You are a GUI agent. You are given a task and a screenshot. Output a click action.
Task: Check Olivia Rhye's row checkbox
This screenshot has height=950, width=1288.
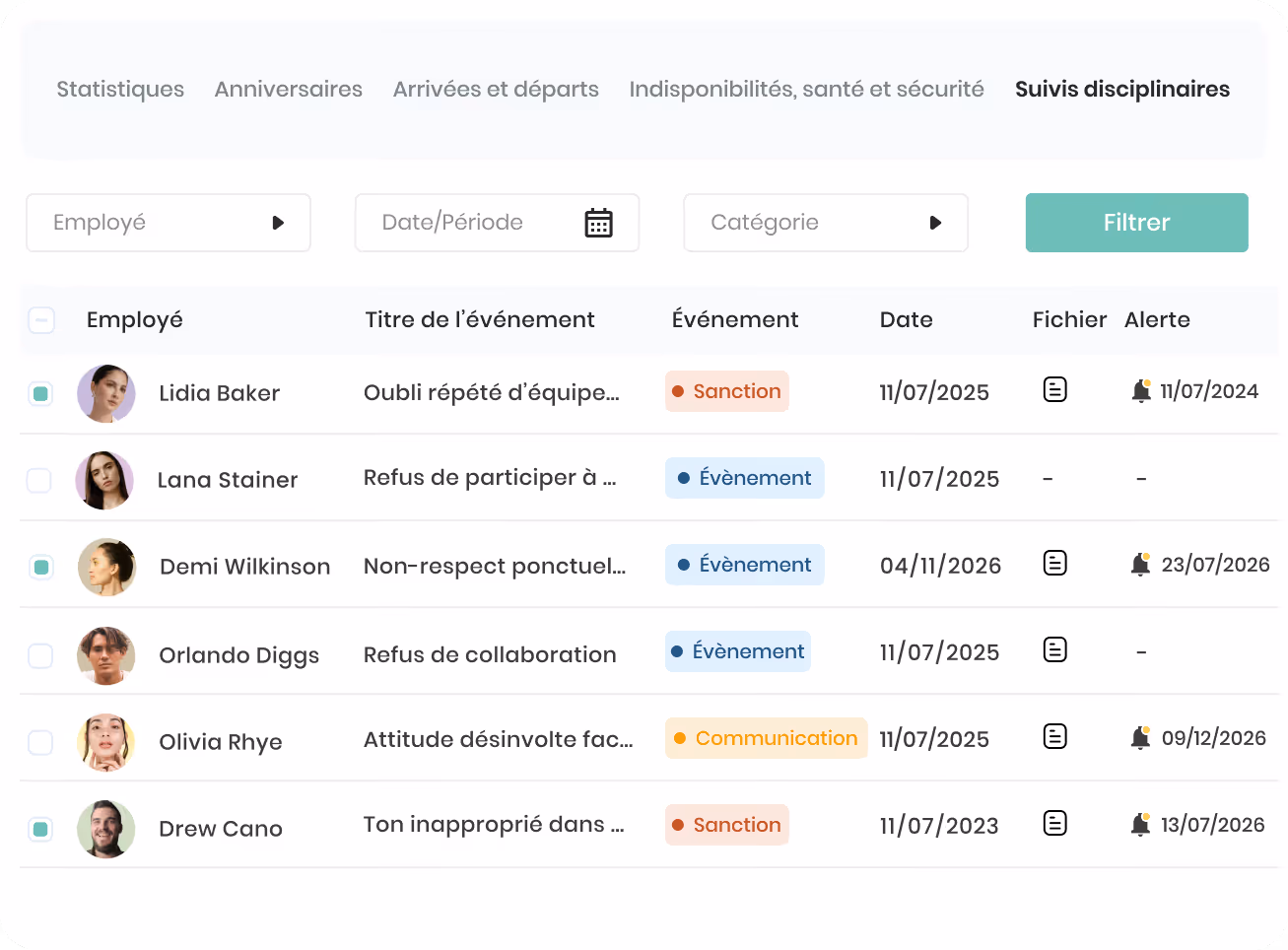click(x=40, y=743)
